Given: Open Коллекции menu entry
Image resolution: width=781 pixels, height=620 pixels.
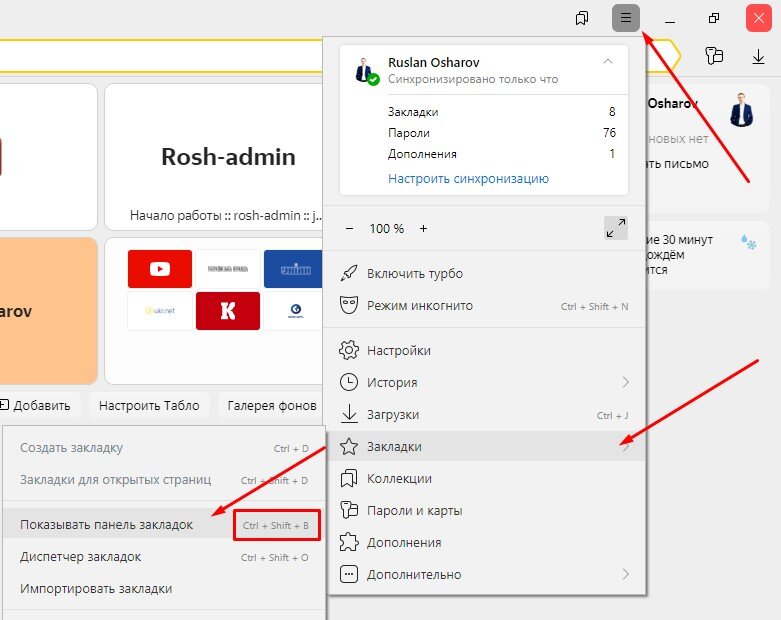Looking at the screenshot, I should click(x=484, y=478).
